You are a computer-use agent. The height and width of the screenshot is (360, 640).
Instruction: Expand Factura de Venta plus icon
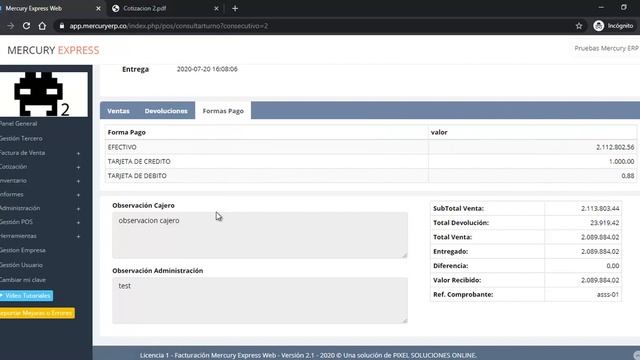click(x=78, y=153)
